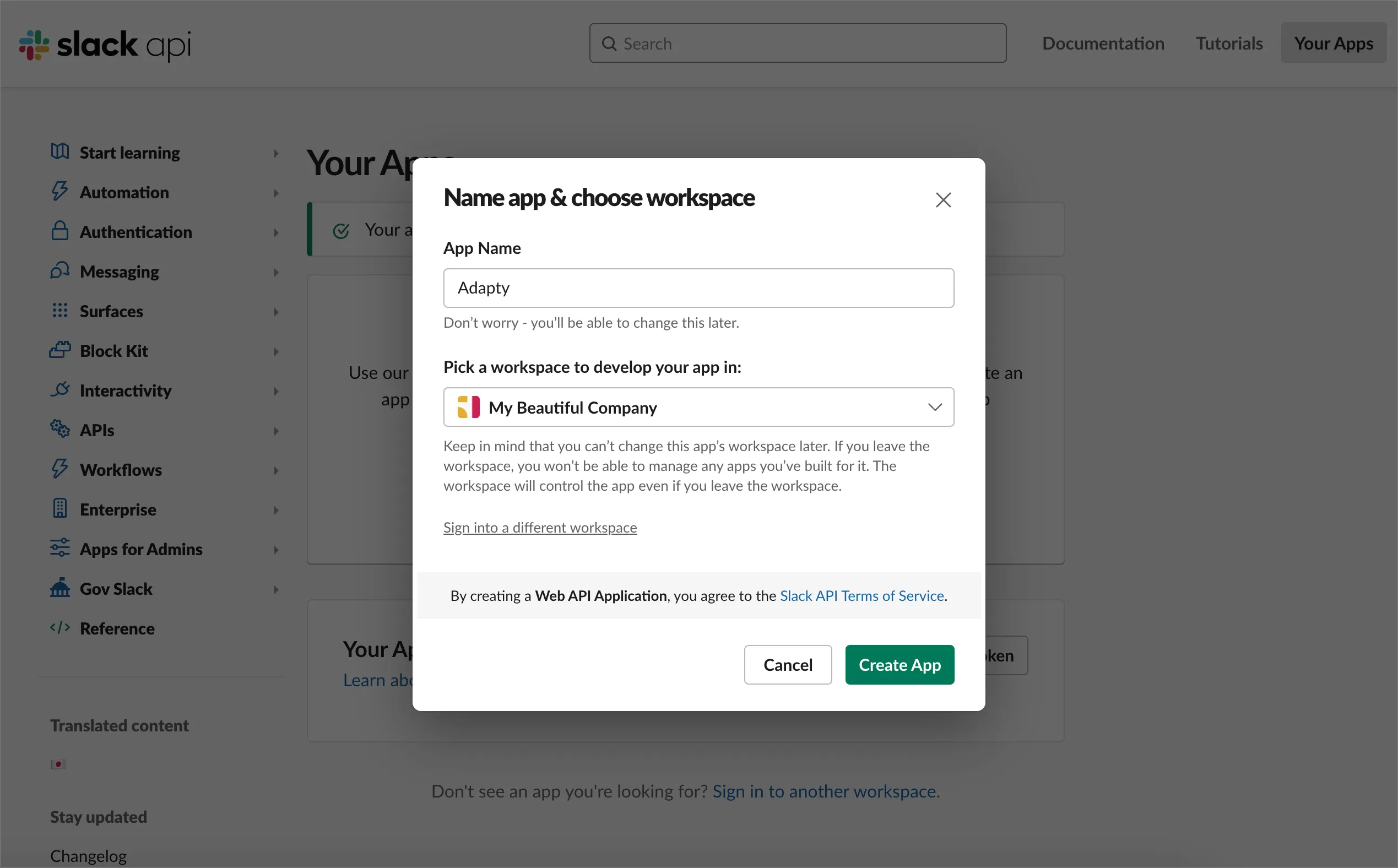This screenshot has height=868, width=1398.
Task: Close the Name app dialog
Action: point(942,200)
